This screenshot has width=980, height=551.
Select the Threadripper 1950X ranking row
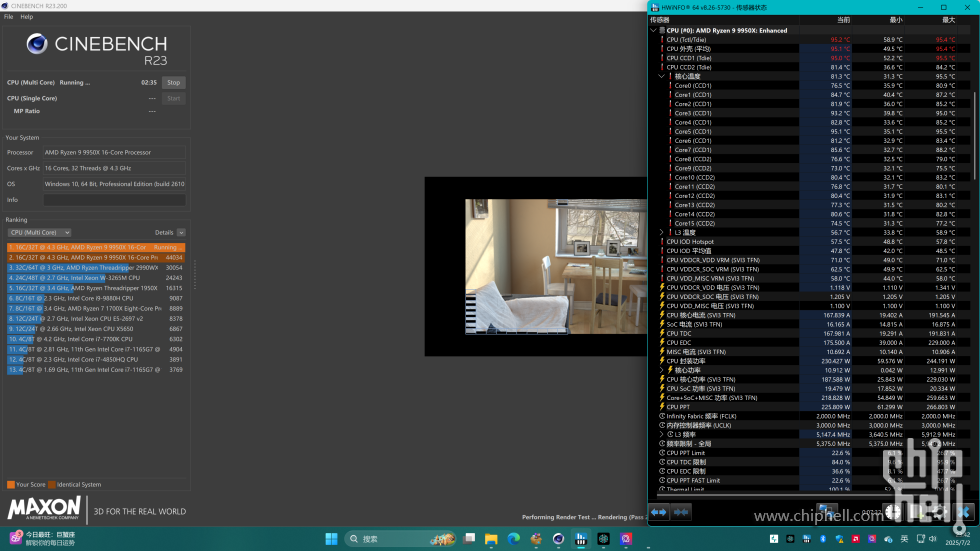(96, 288)
